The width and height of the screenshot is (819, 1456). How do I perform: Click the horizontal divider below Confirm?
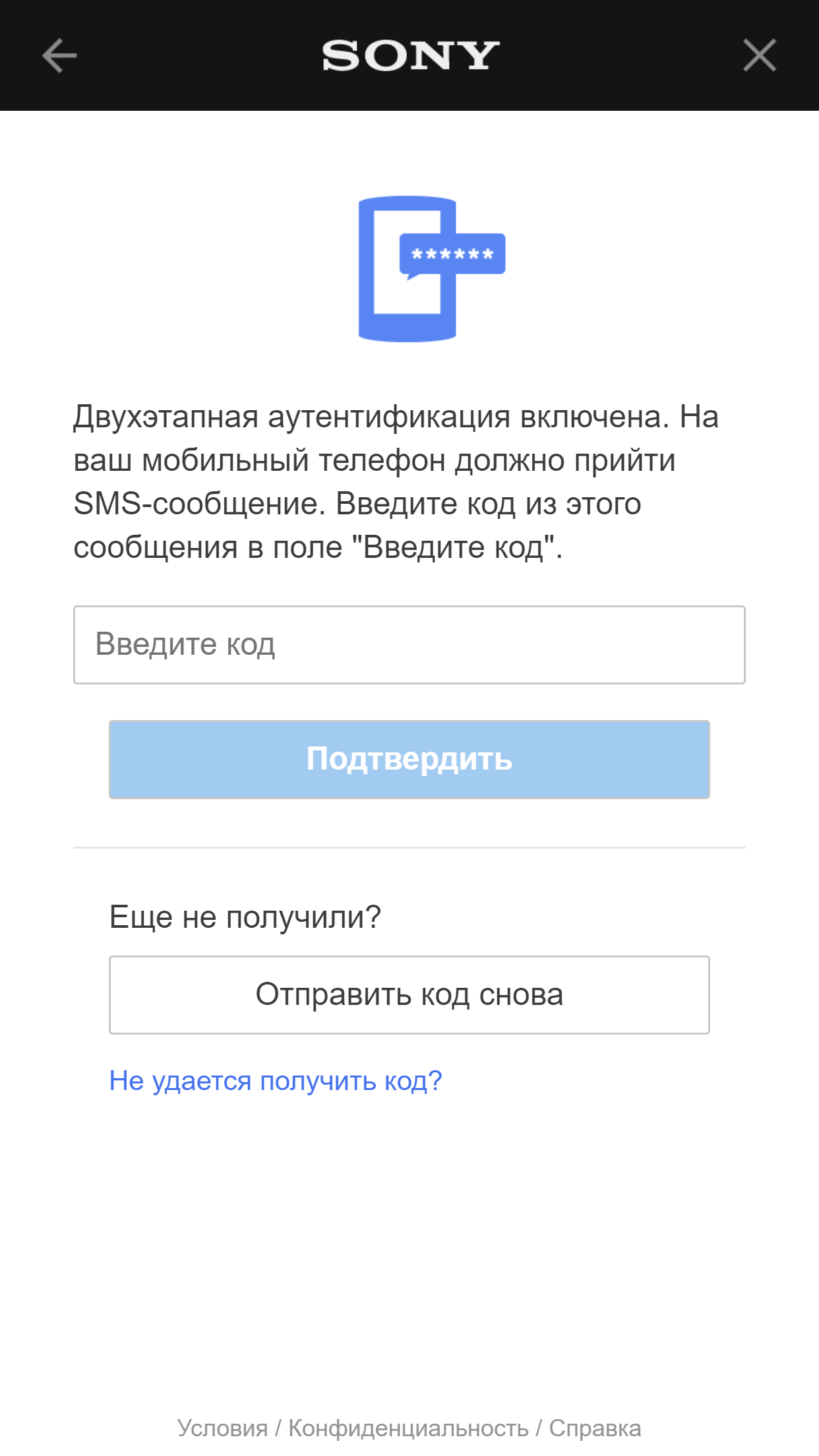tap(409, 847)
